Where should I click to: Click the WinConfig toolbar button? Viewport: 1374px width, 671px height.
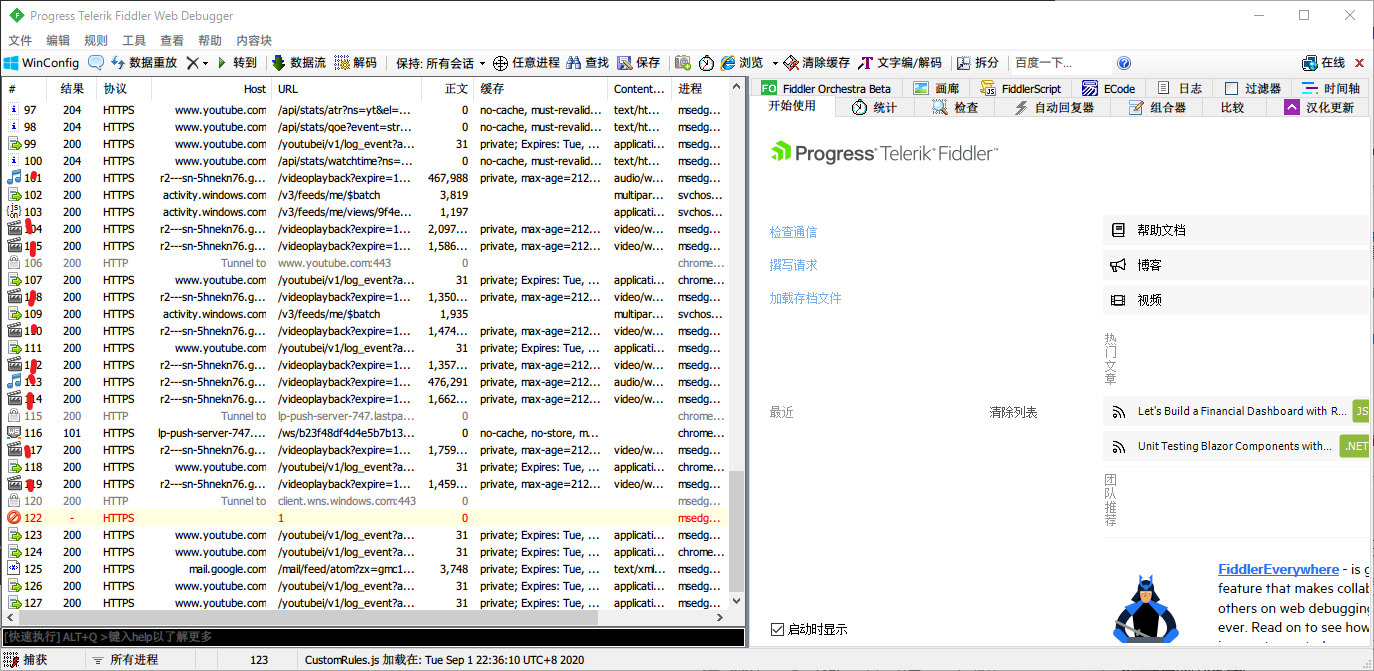(41, 62)
